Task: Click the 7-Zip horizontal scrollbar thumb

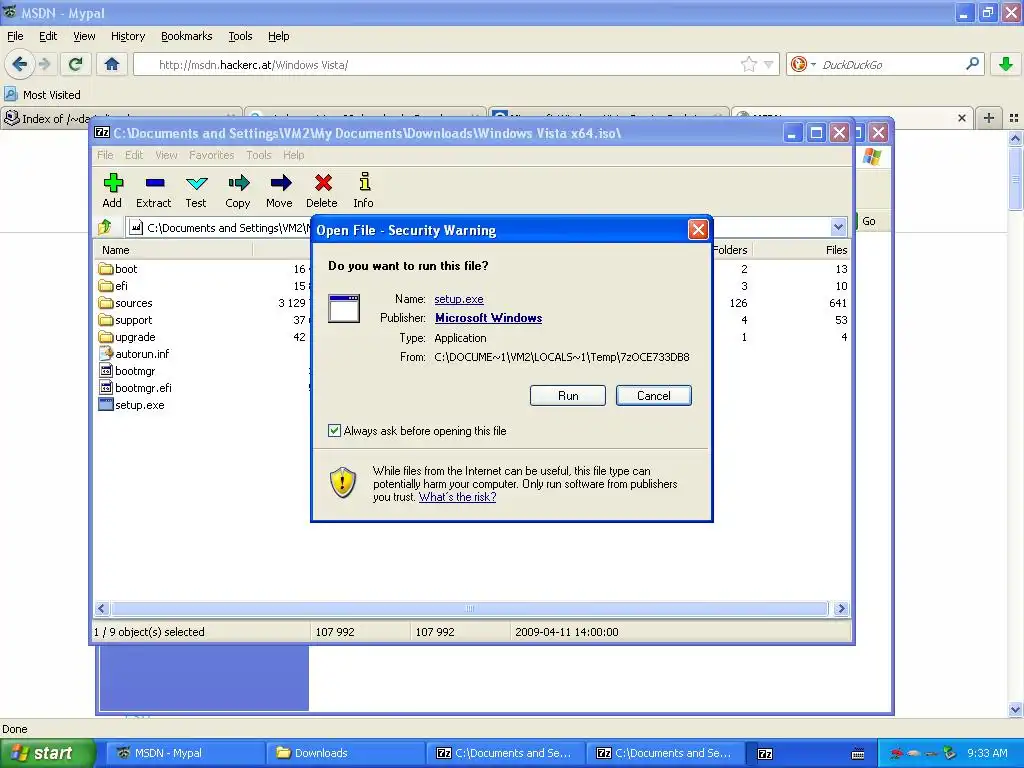Action: click(470, 609)
